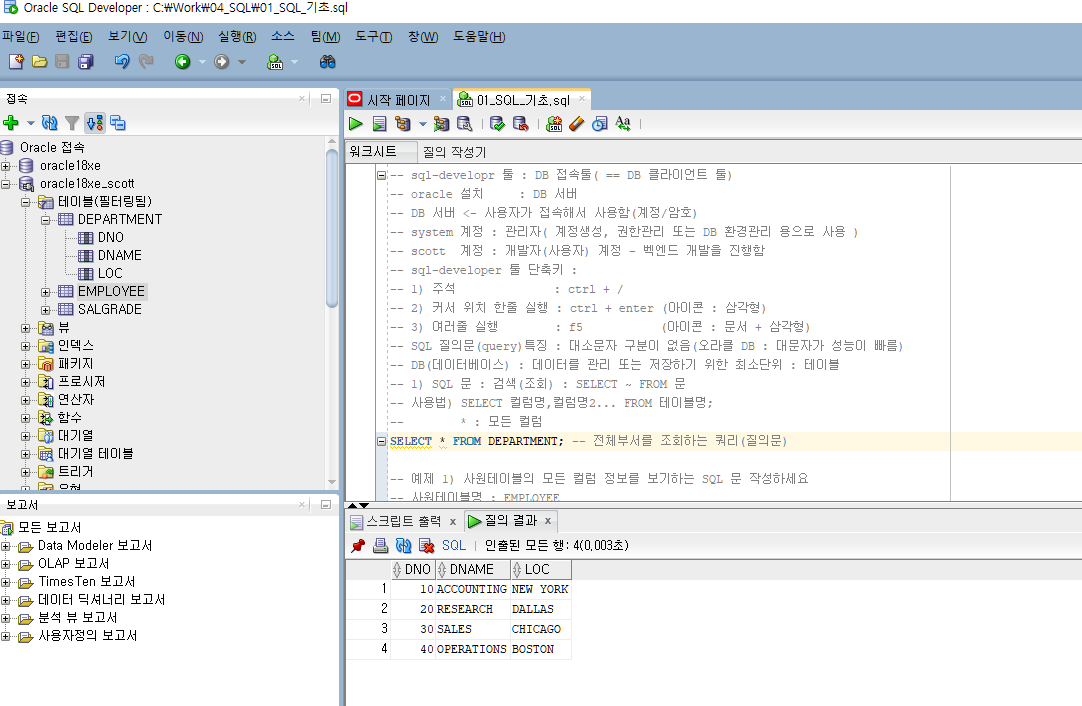Switch to the 스크립트 출력 tab

click(x=403, y=521)
